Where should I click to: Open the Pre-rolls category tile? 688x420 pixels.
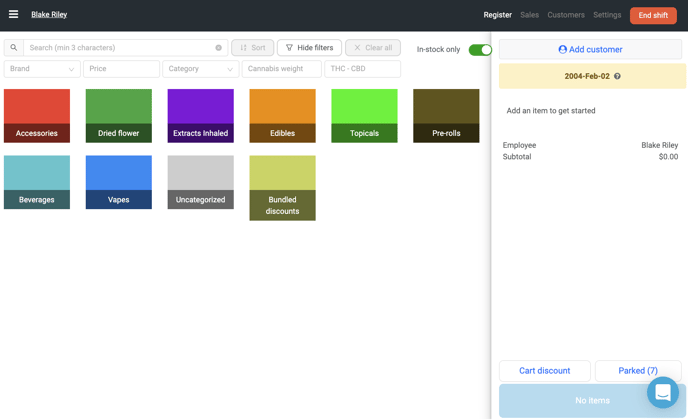pos(446,116)
